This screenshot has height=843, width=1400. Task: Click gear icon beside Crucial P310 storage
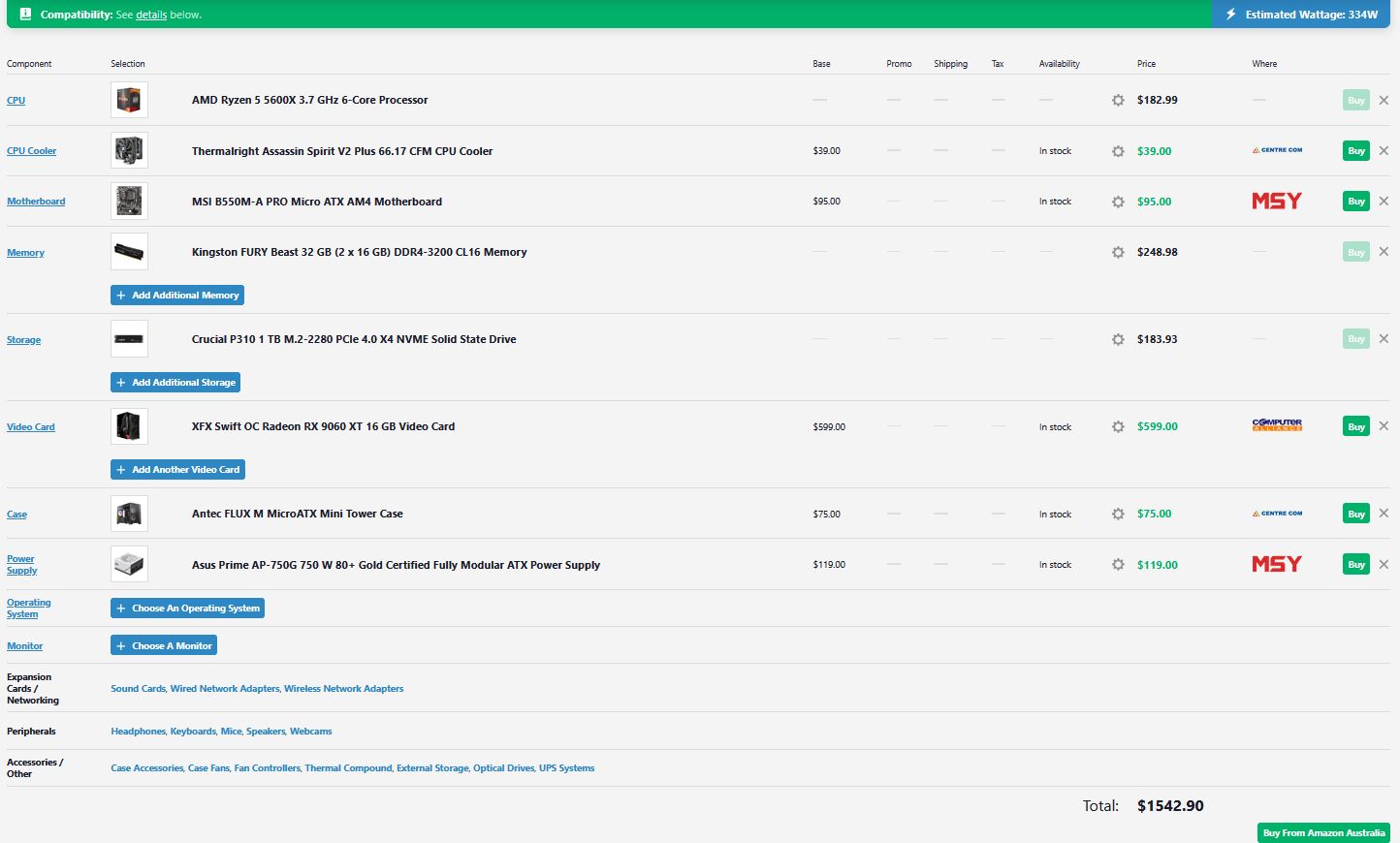tap(1118, 339)
